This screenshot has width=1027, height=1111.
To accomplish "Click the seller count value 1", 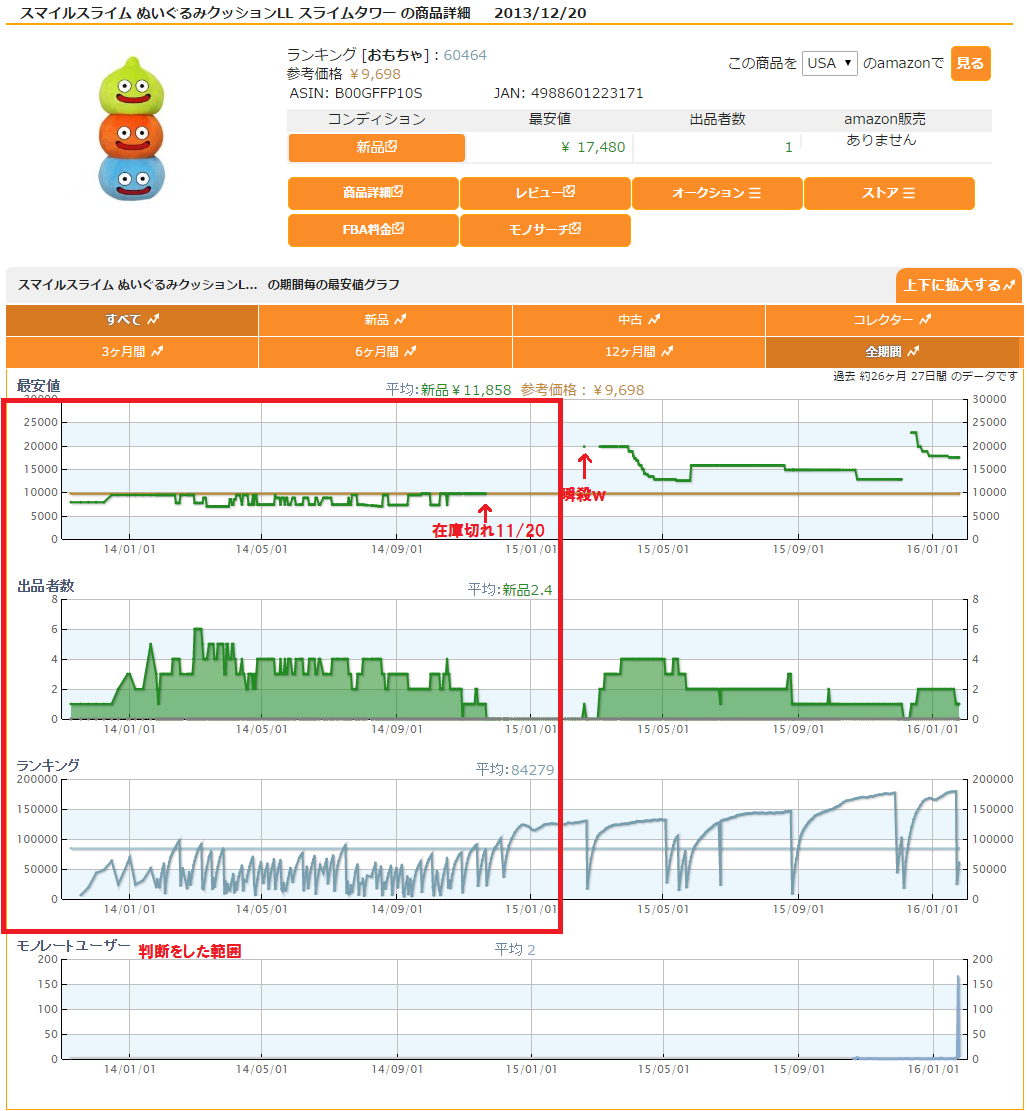I will pos(788,147).
